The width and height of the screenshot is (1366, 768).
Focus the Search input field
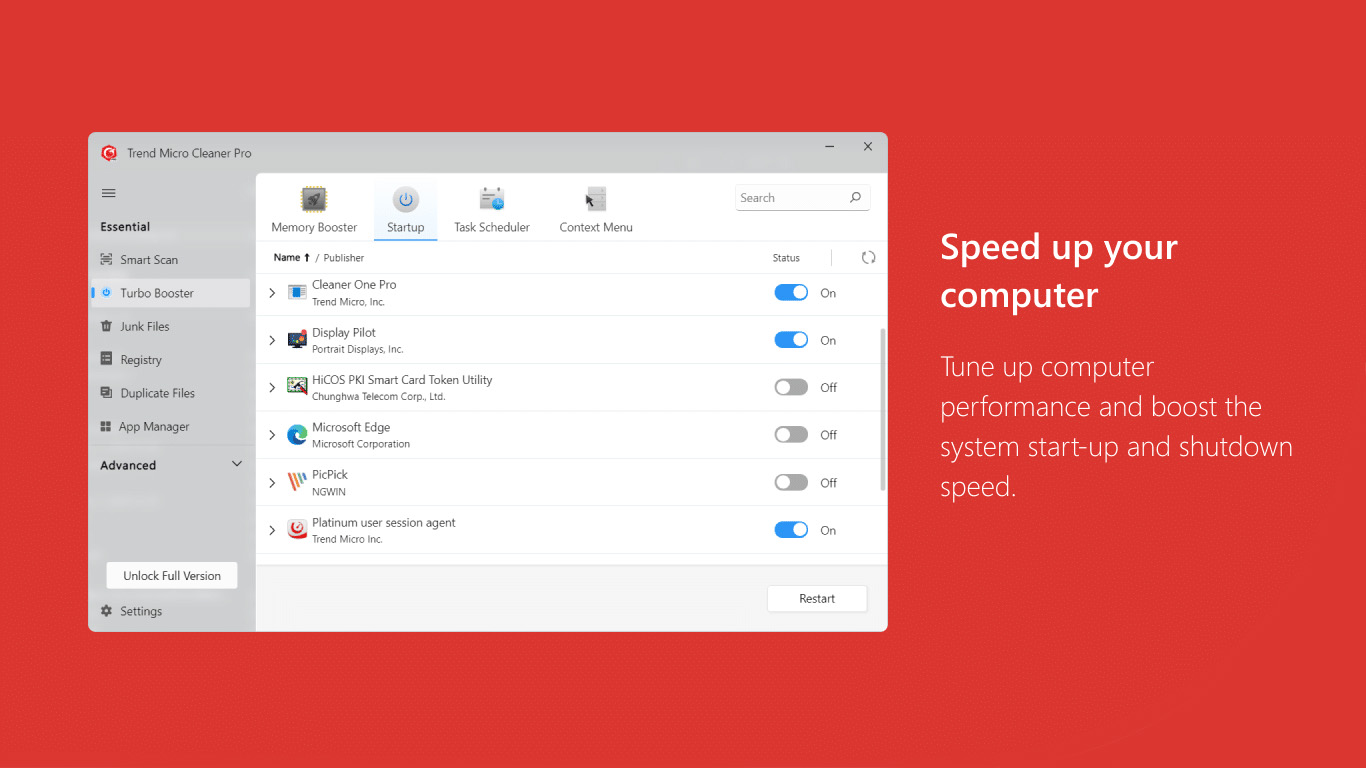point(803,198)
